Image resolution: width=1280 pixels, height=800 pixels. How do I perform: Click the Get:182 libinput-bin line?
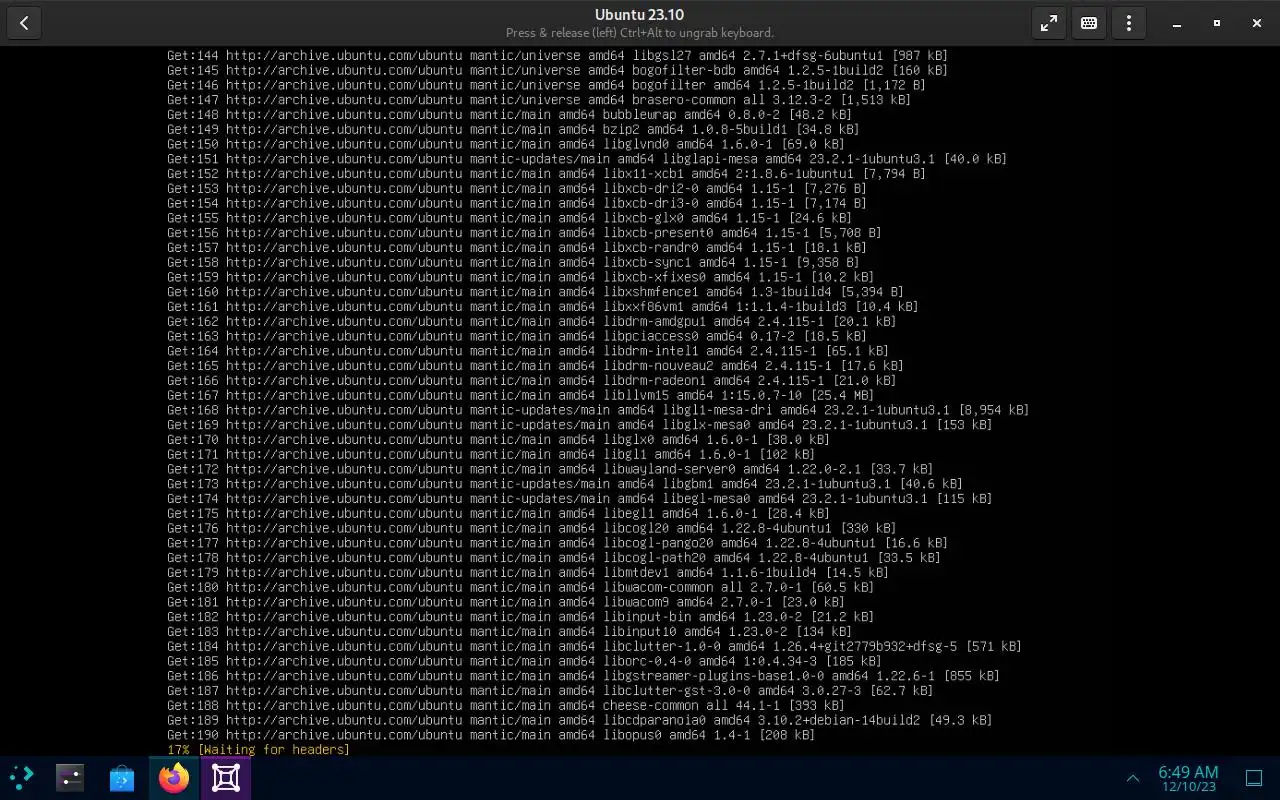point(520,617)
